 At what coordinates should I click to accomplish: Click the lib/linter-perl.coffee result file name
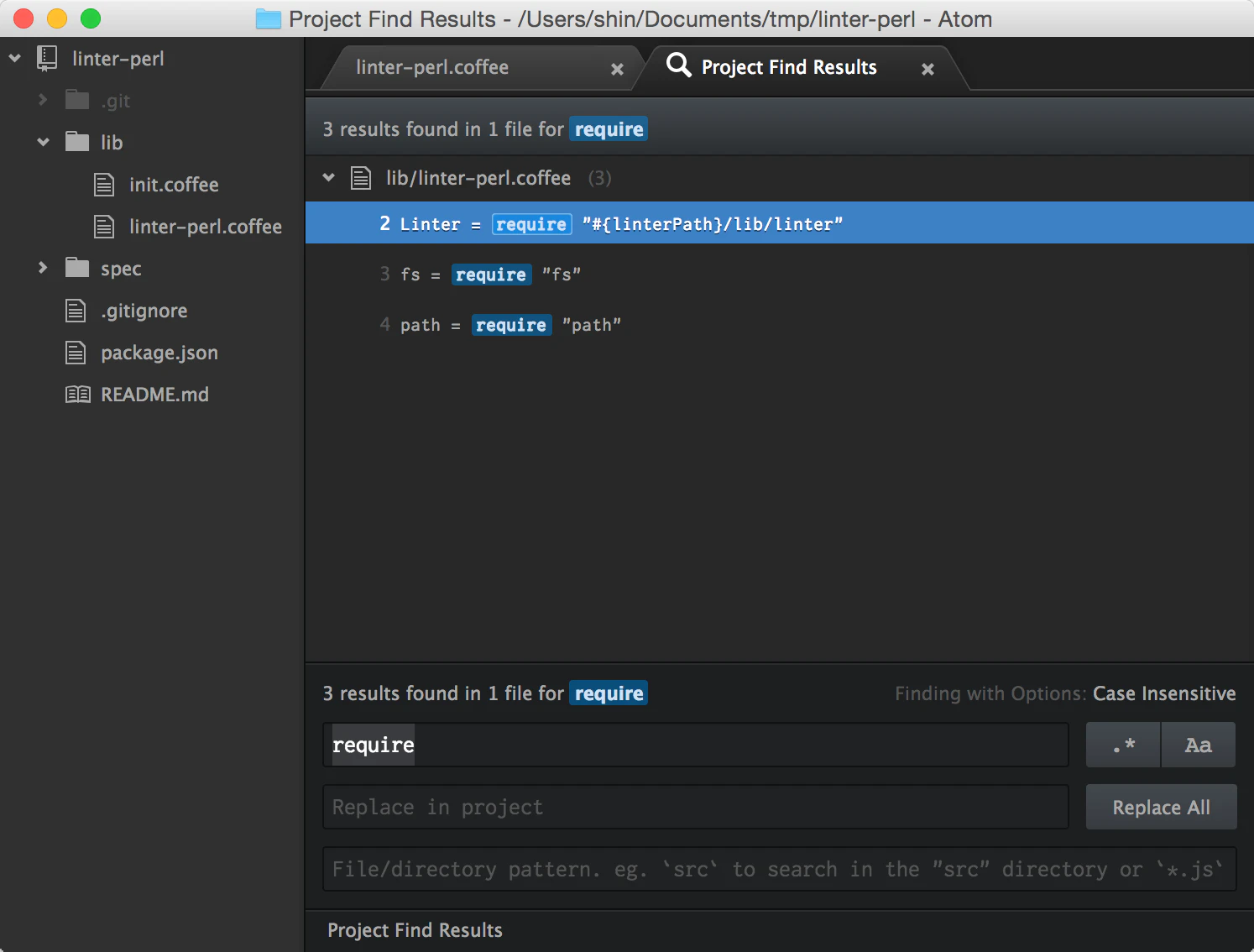(x=478, y=178)
